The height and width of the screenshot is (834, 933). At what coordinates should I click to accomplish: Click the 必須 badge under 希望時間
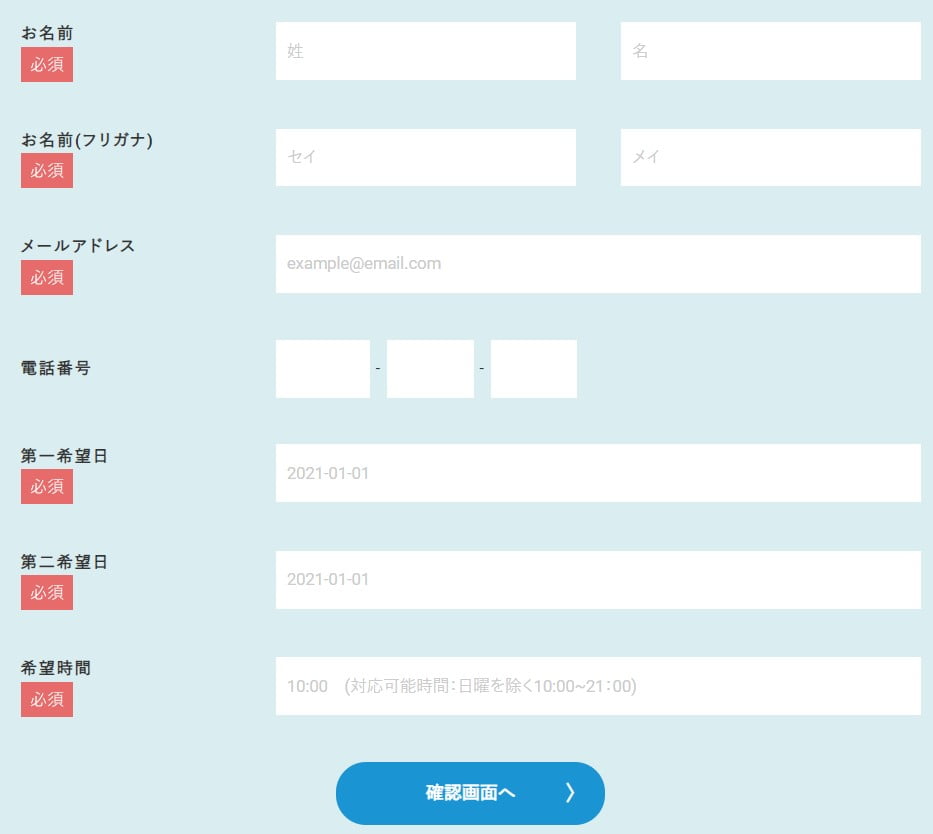tap(46, 699)
